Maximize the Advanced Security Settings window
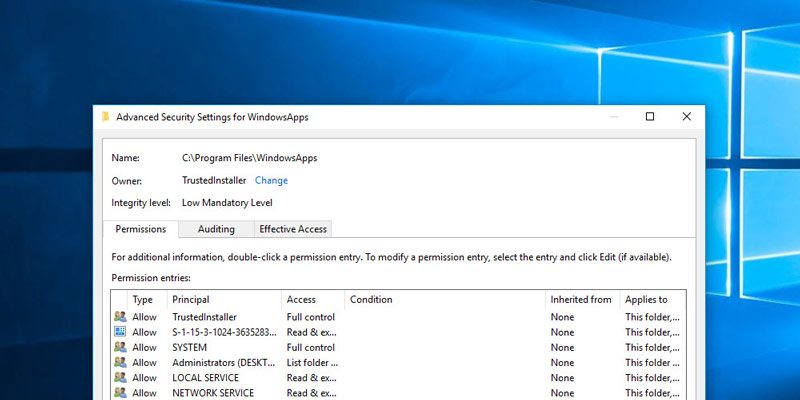The height and width of the screenshot is (400, 800). pyautogui.click(x=650, y=117)
